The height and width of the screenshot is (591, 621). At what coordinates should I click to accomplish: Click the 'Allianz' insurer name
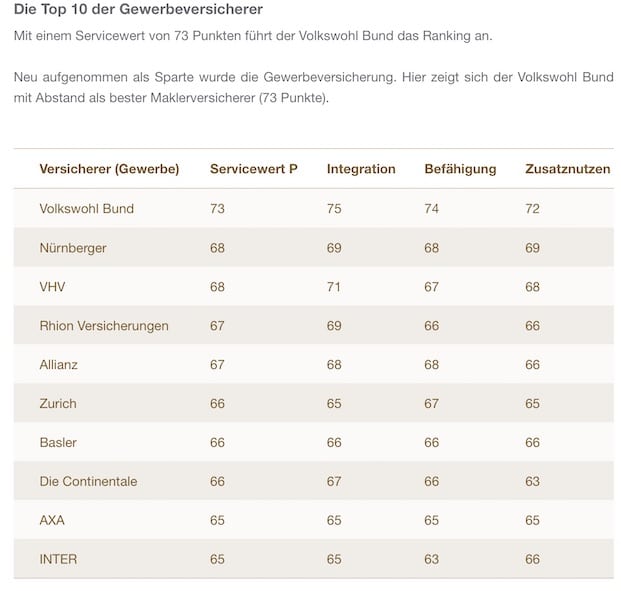click(58, 364)
